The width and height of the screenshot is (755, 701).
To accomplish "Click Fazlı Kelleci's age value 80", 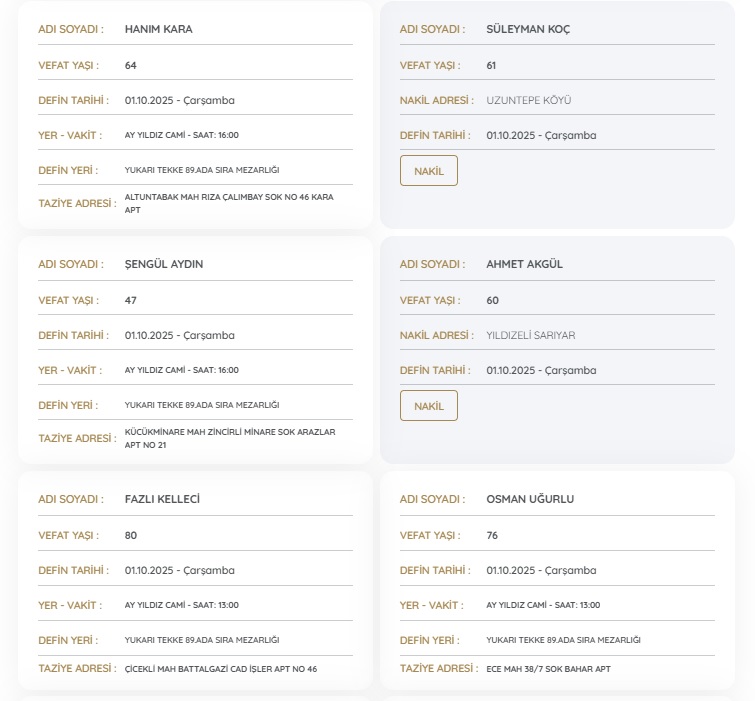I will click(131, 535).
